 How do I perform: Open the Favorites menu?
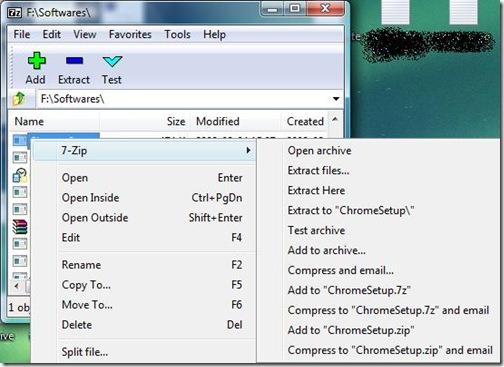pos(130,34)
